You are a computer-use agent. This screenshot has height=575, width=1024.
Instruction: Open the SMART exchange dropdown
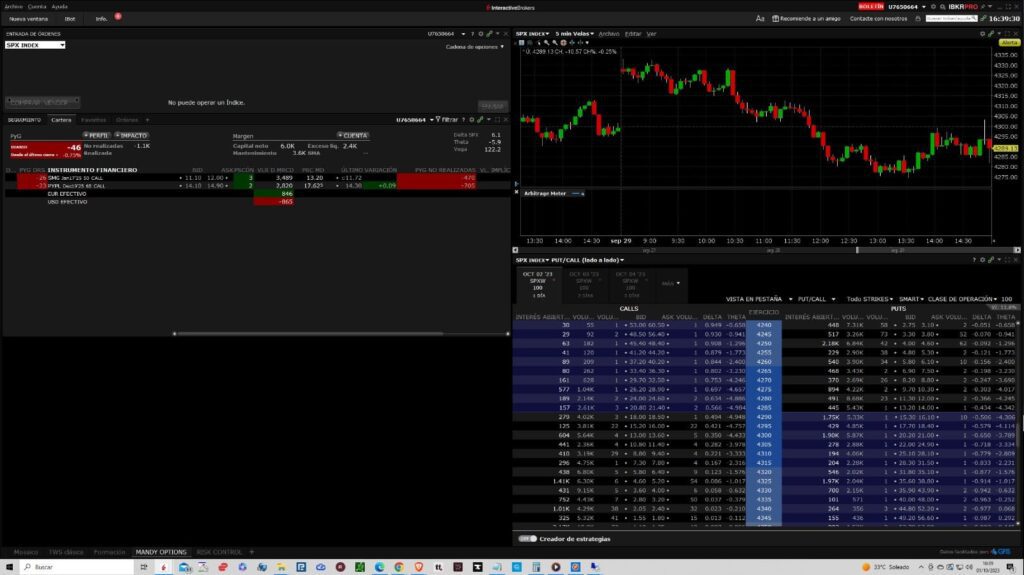coord(911,299)
